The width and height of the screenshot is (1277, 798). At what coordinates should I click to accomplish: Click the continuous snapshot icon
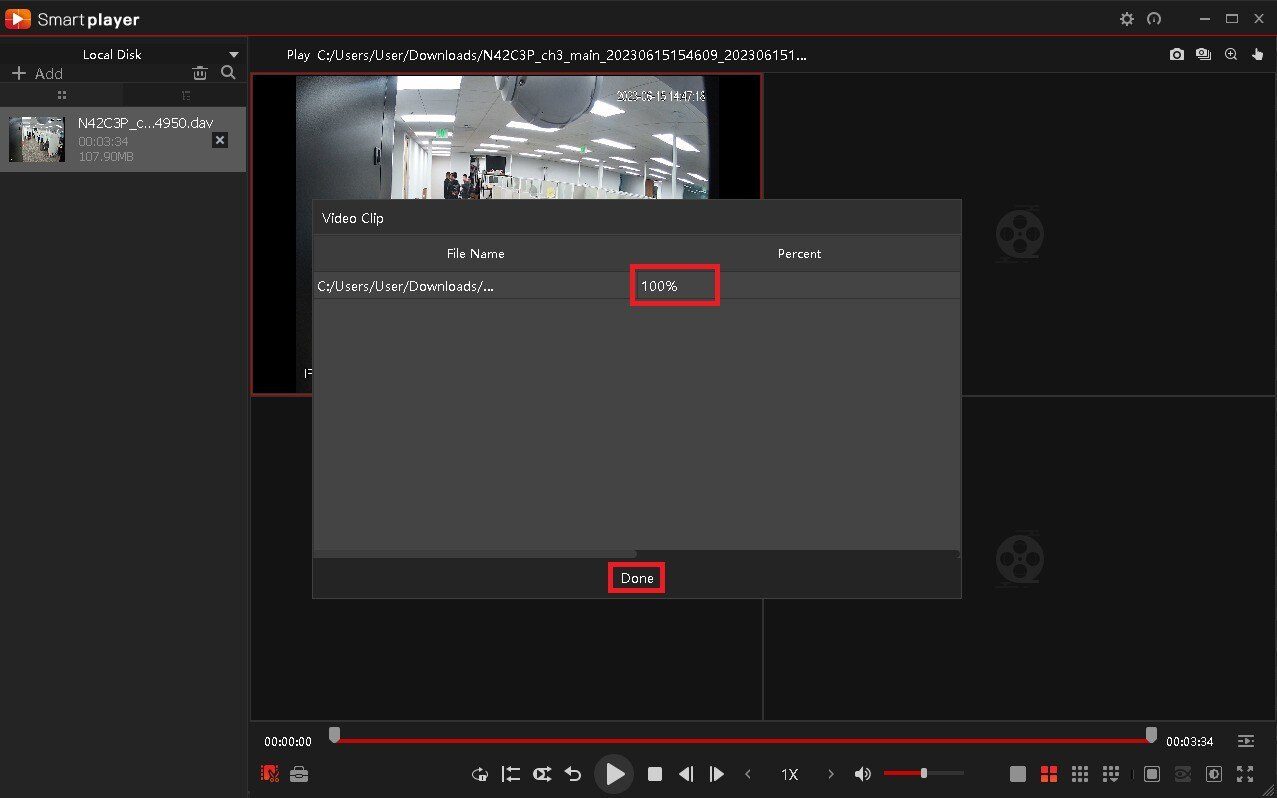coord(1204,55)
